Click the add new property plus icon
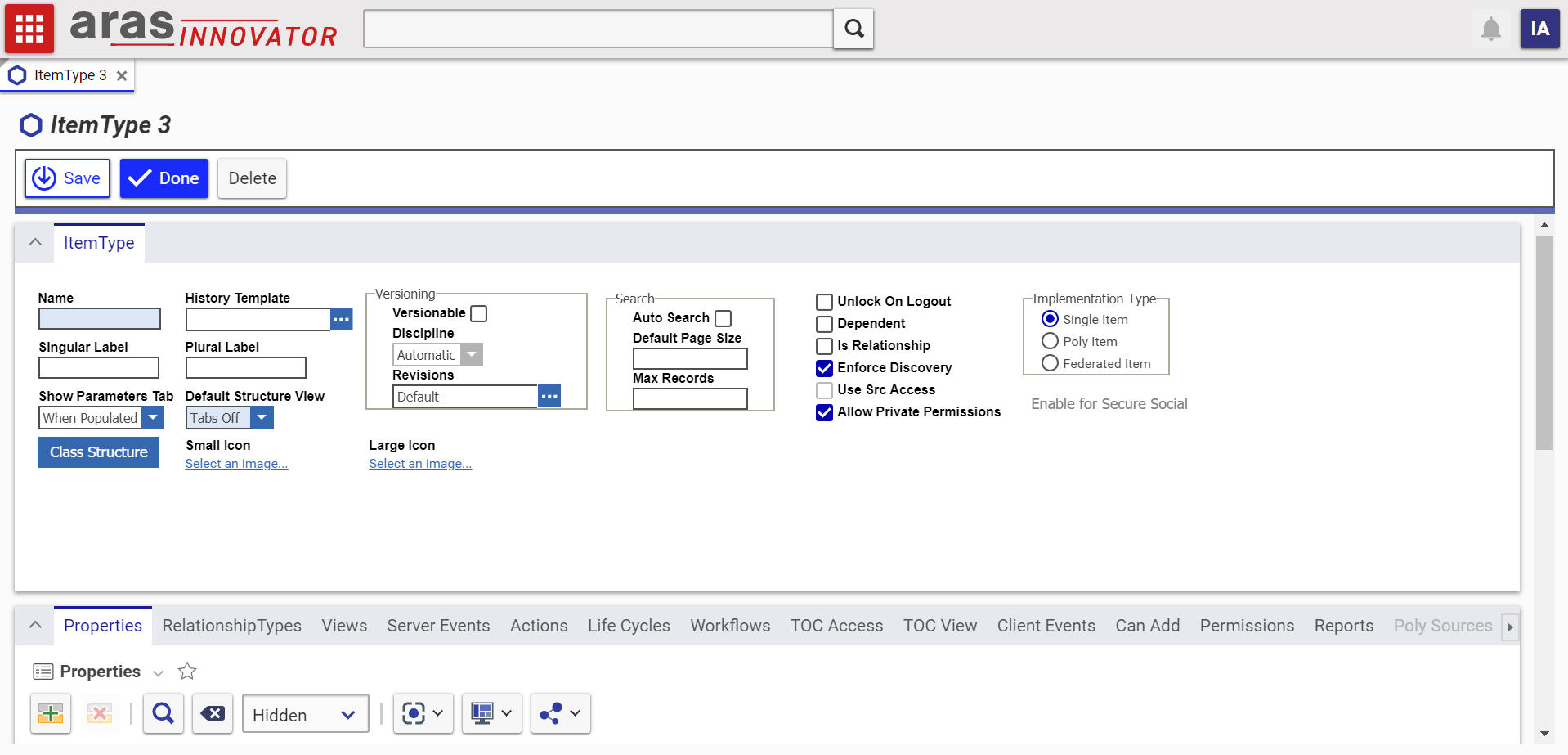The height and width of the screenshot is (755, 1568). tap(51, 714)
